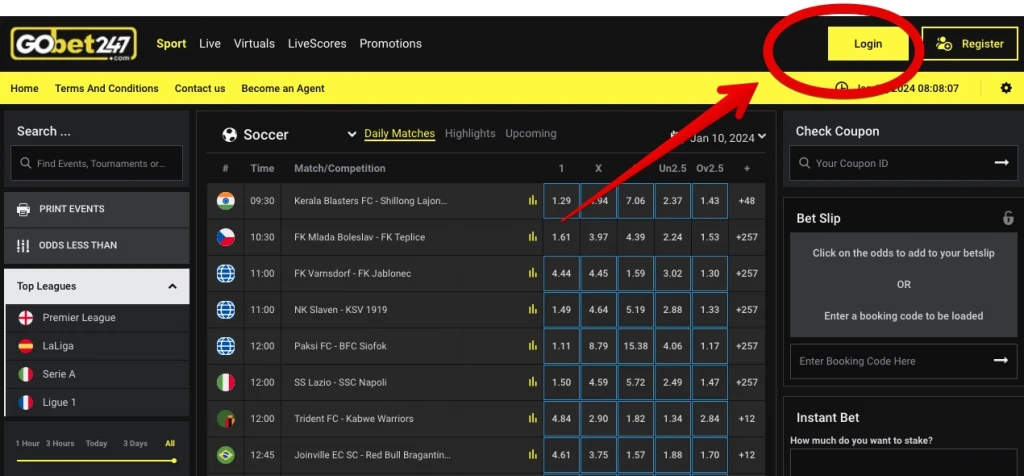Load booking code with arrow icon
The image size is (1024, 476).
pyautogui.click(x=1001, y=360)
